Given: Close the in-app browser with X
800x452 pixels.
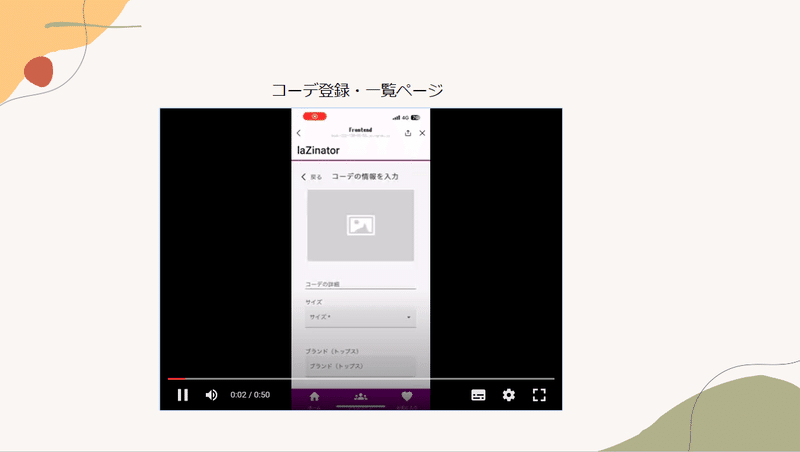Looking at the screenshot, I should [x=422, y=133].
